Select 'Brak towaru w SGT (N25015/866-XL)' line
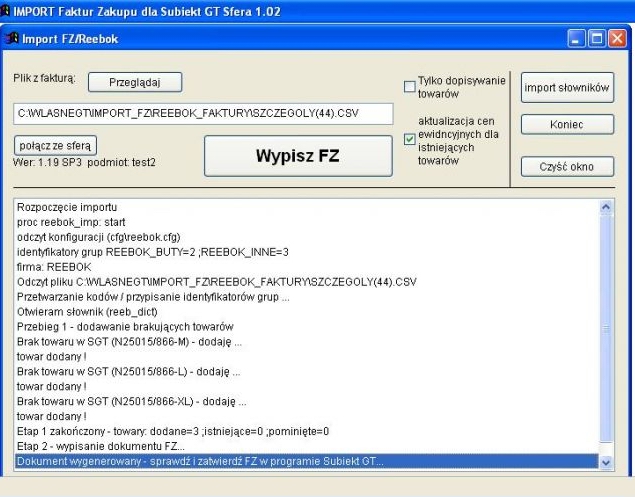635x497 pixels. (x=307, y=402)
